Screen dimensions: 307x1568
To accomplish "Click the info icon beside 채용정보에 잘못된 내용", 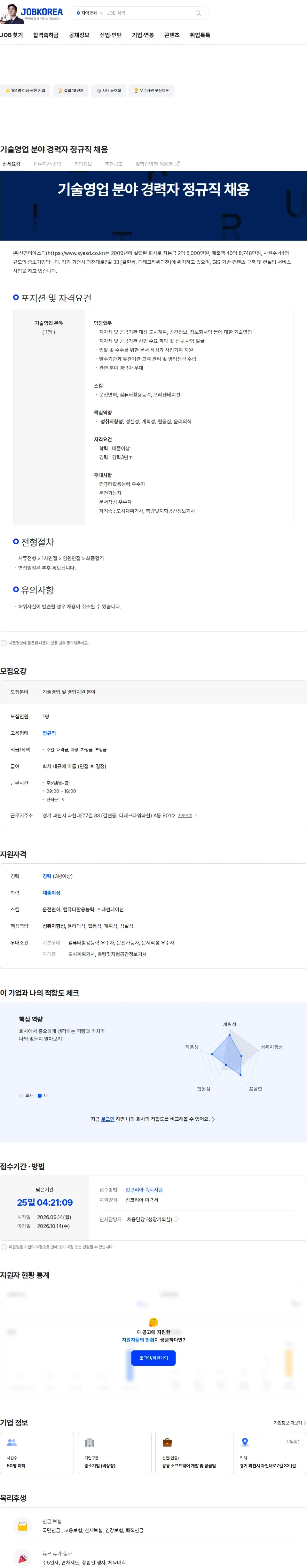I will [4, 643].
